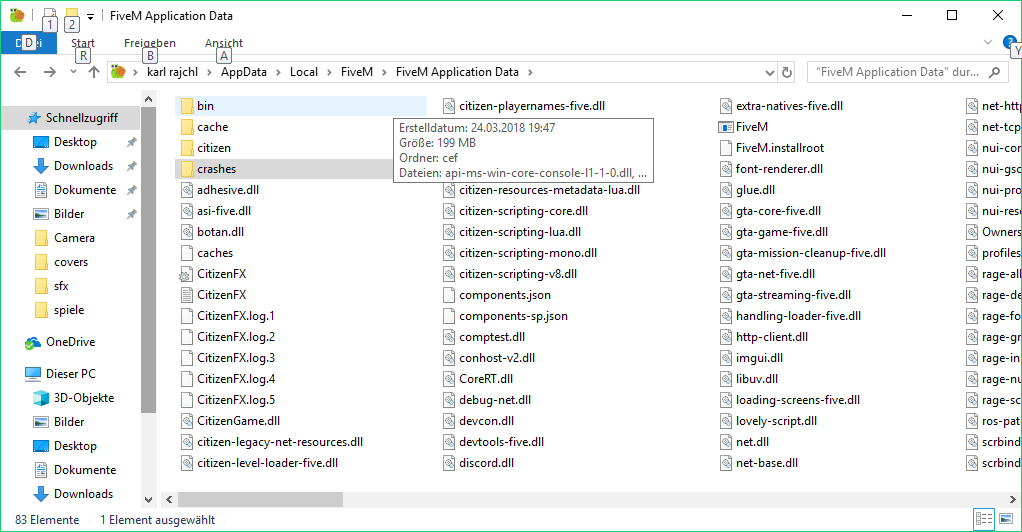
Task: Select FiveM.installroot file icon
Action: pyautogui.click(x=725, y=148)
